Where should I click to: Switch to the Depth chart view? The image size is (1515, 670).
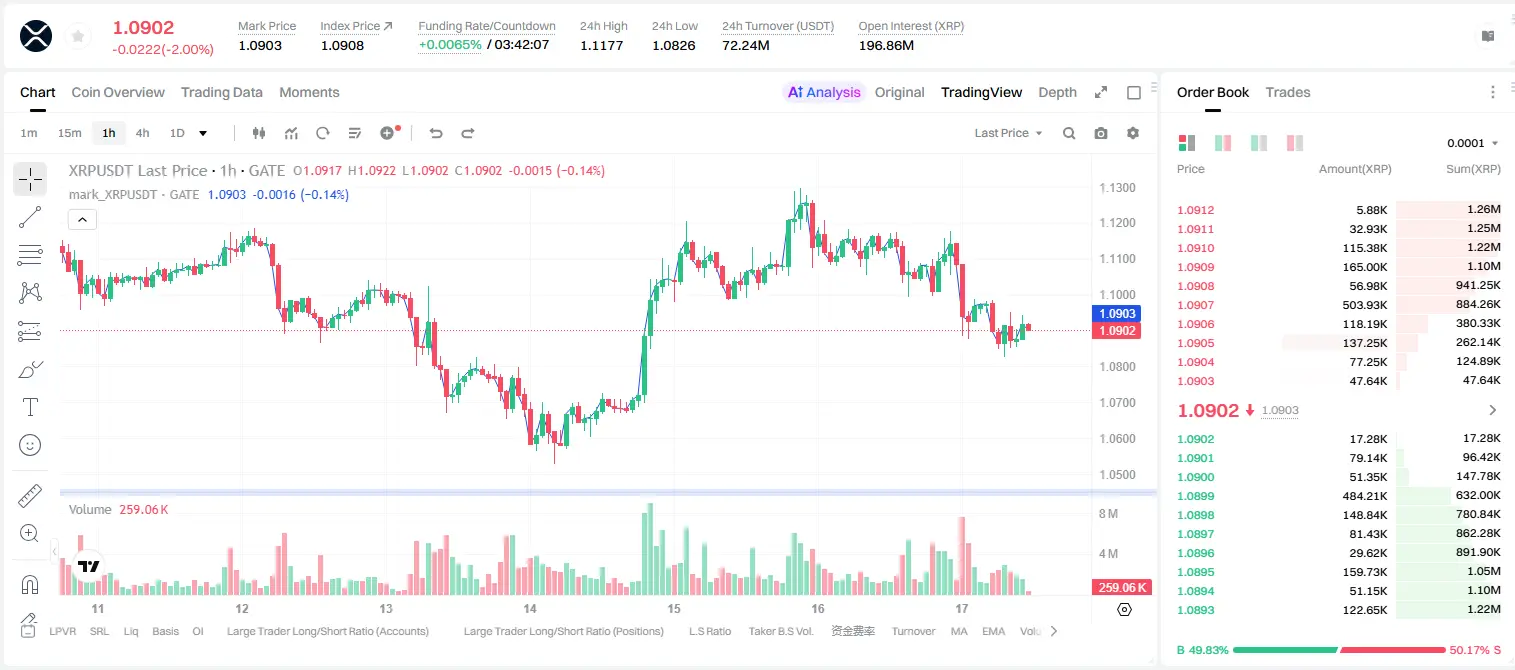click(1057, 92)
